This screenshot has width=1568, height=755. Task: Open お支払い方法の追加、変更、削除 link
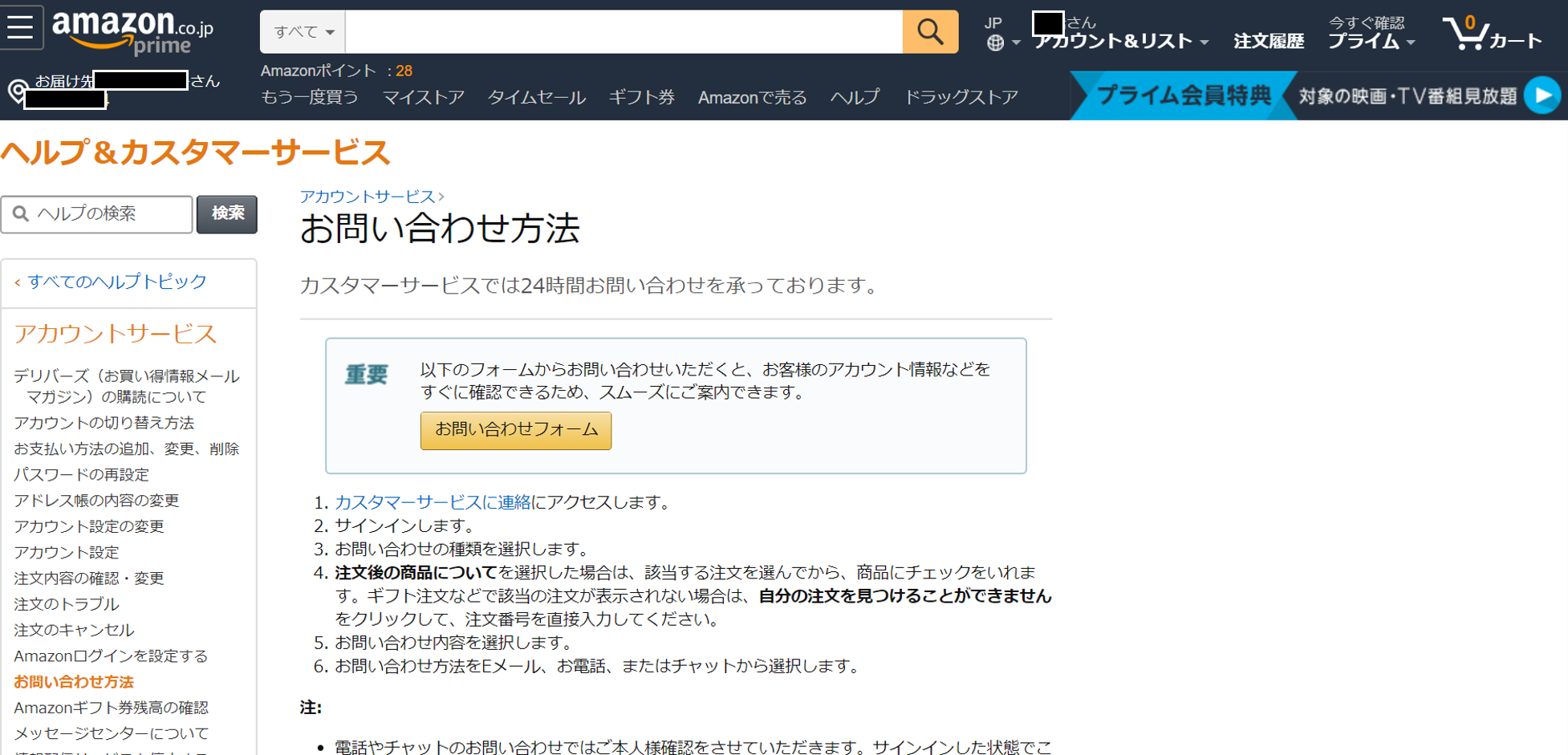[127, 449]
